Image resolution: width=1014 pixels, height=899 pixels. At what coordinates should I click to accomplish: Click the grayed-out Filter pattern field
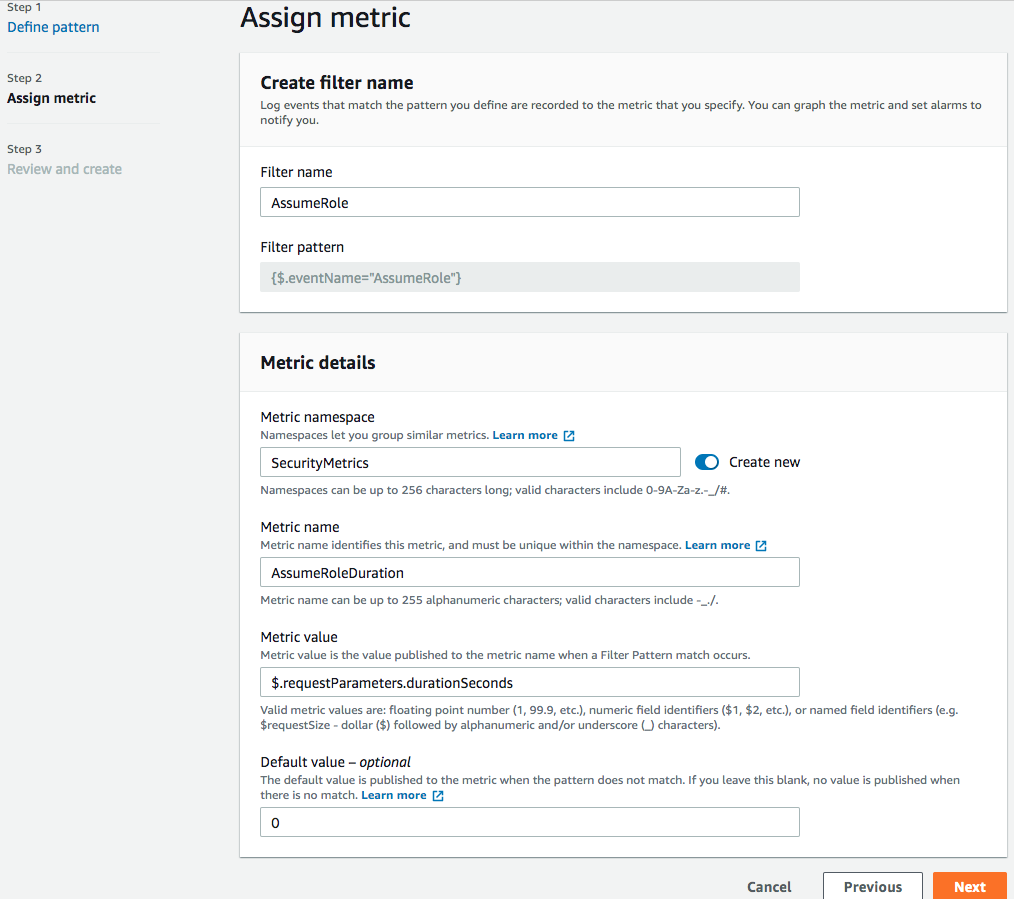pyautogui.click(x=529, y=276)
